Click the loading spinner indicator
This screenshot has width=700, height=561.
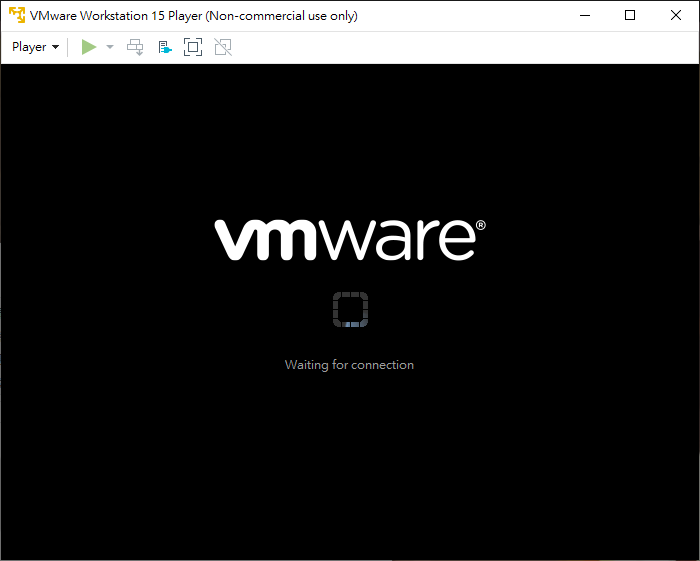350,309
